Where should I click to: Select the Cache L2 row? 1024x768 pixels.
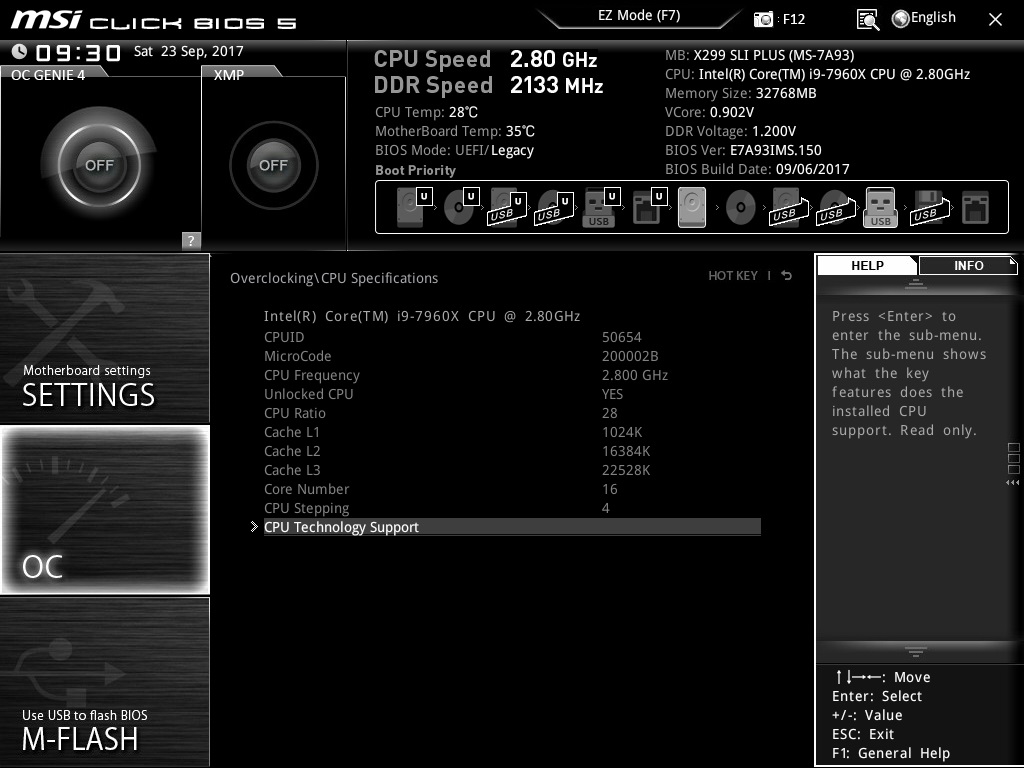click(512, 451)
